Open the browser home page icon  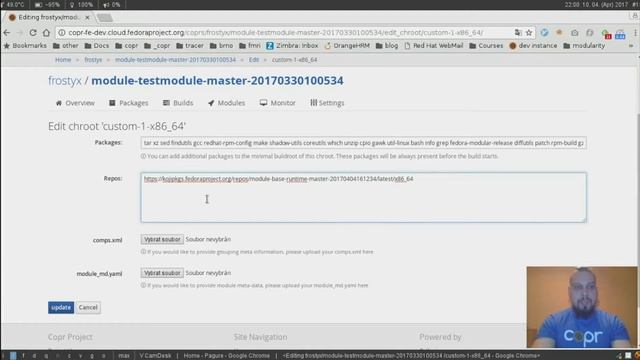coord(46,33)
